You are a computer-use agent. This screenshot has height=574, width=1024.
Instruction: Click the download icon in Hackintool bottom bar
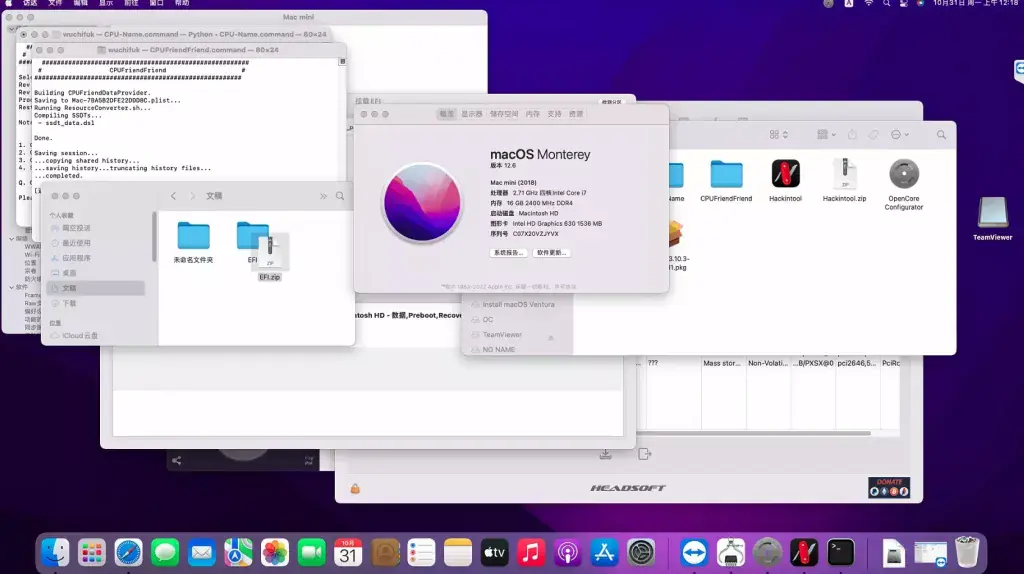(x=605, y=454)
